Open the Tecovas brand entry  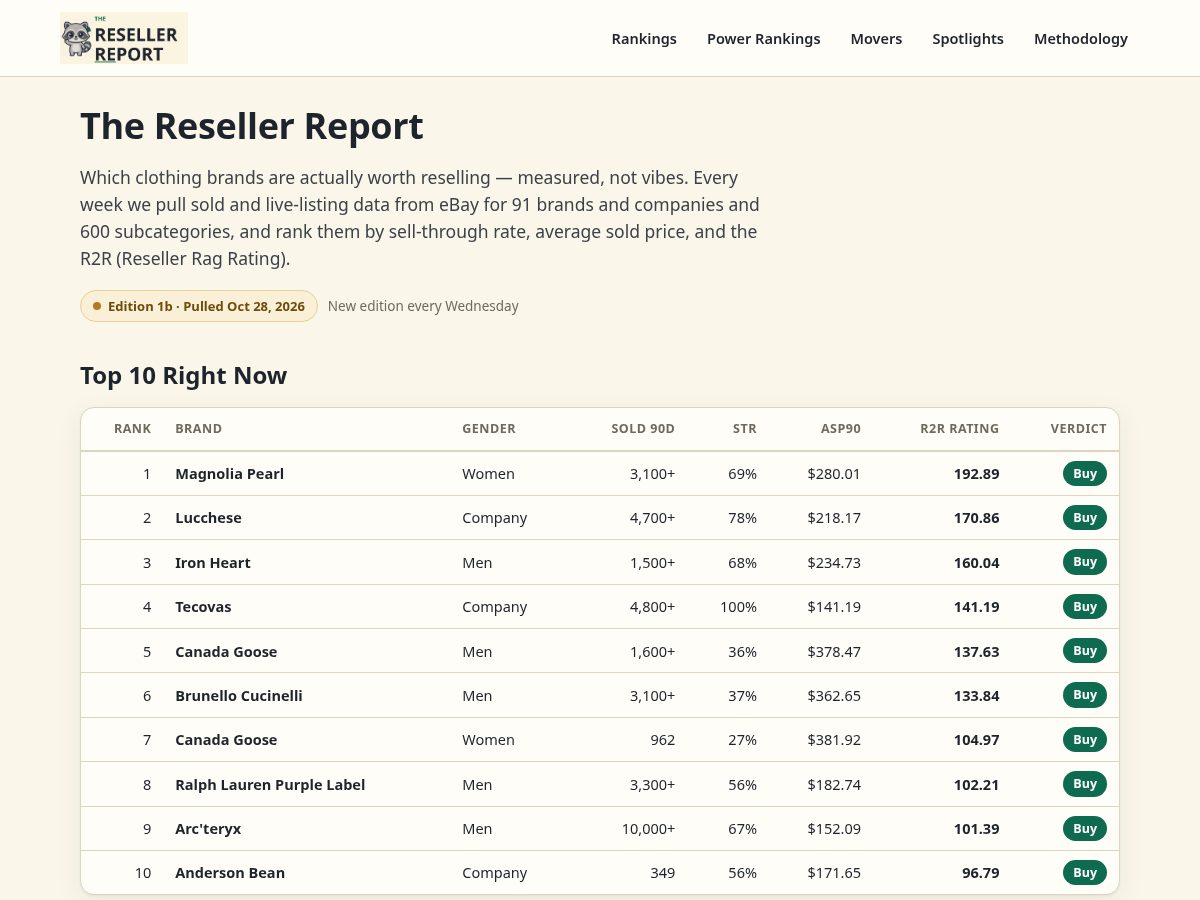coord(203,607)
